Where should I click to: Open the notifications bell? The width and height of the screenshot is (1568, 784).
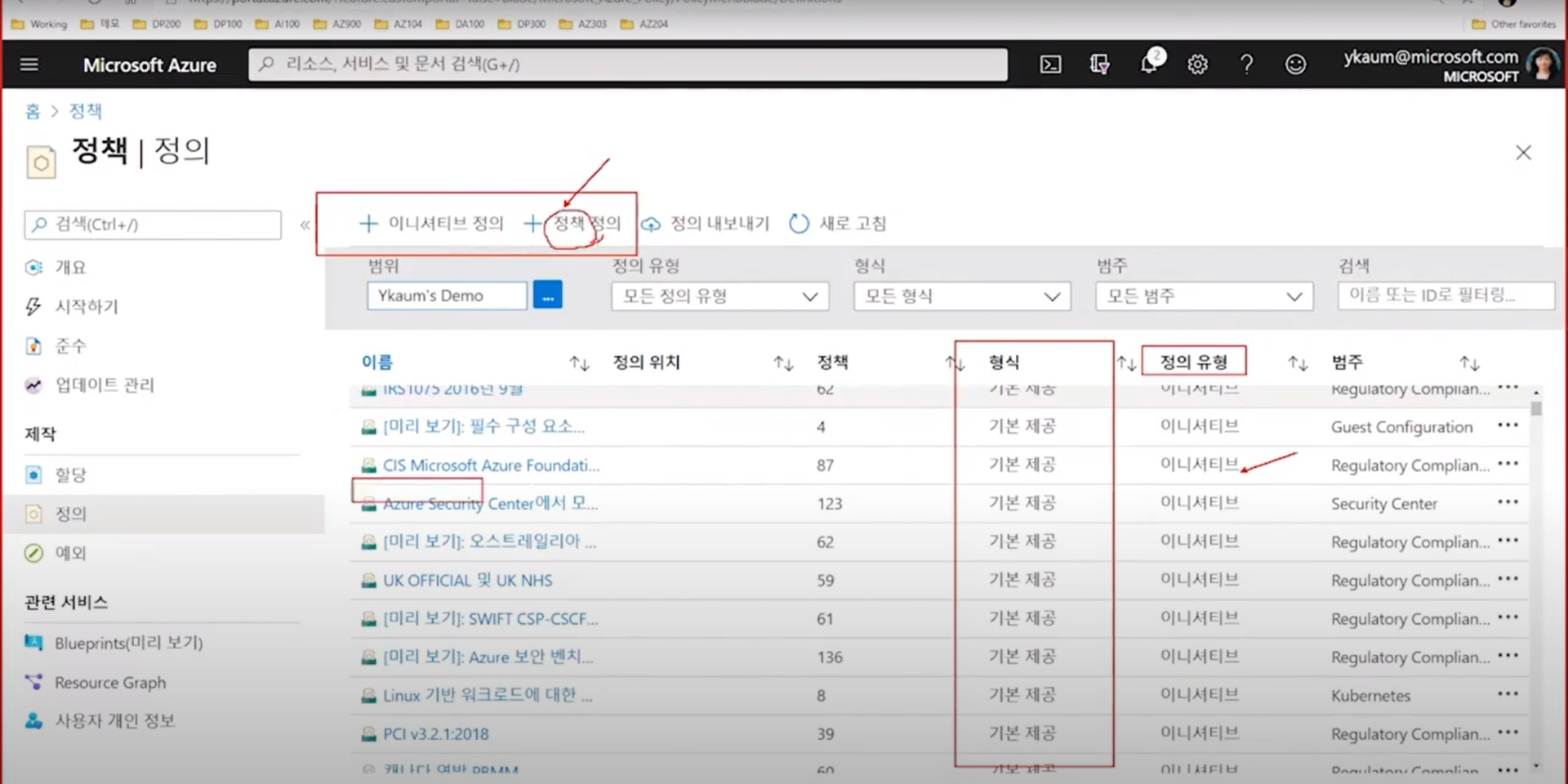point(1149,64)
